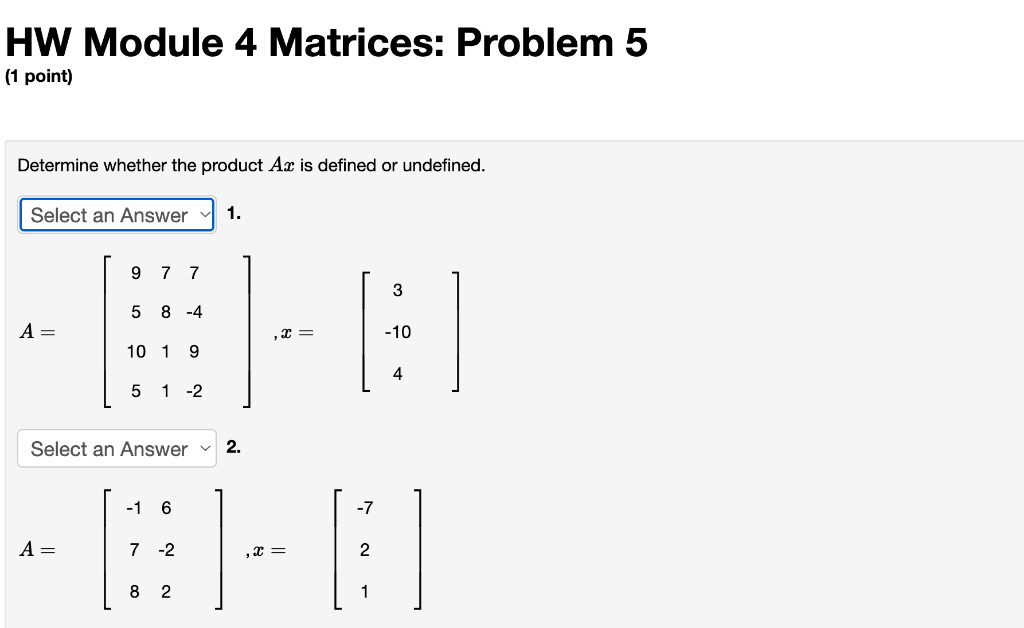Click the entry -7 in the second vector
Image resolution: width=1024 pixels, height=628 pixels.
pos(365,508)
